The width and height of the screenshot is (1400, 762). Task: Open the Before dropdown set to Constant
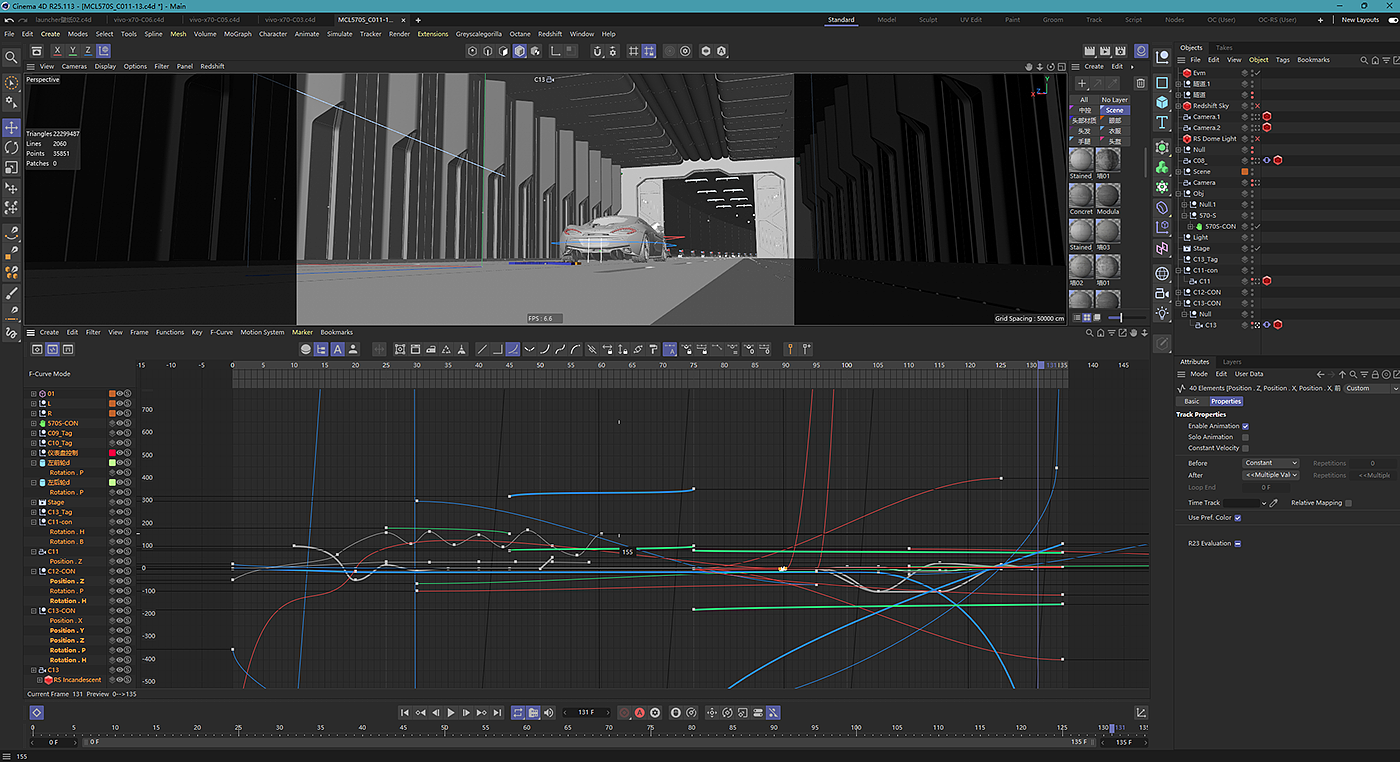click(x=1270, y=463)
